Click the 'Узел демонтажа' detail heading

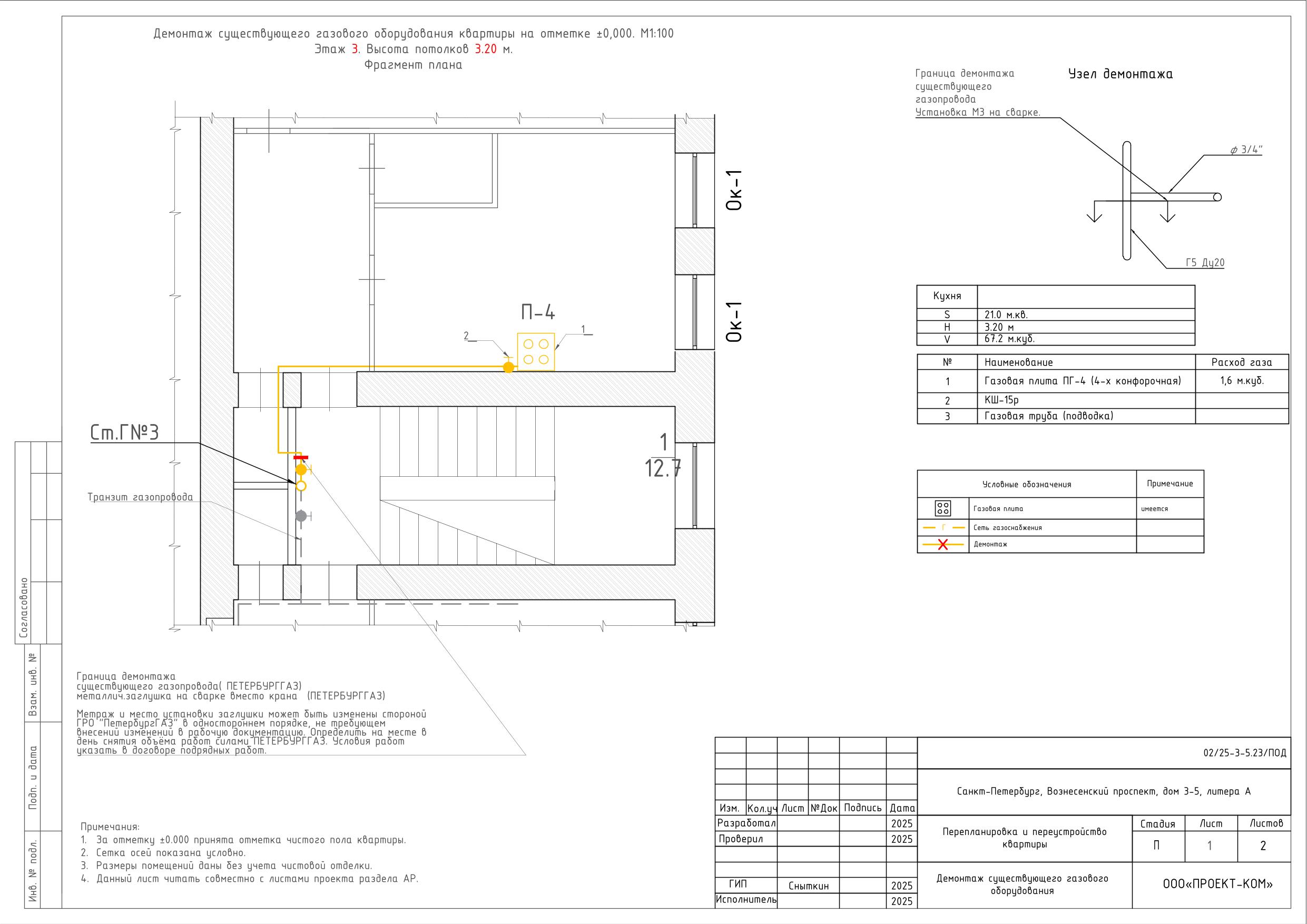[x=1121, y=74]
